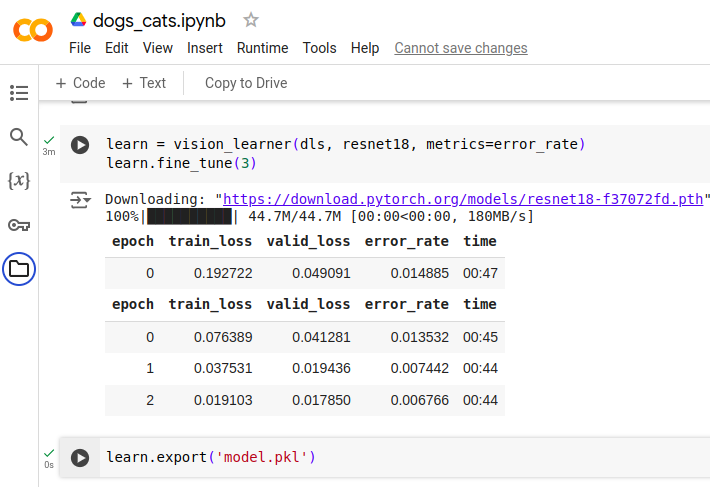
Task: Open the File menu
Action: coord(80,48)
